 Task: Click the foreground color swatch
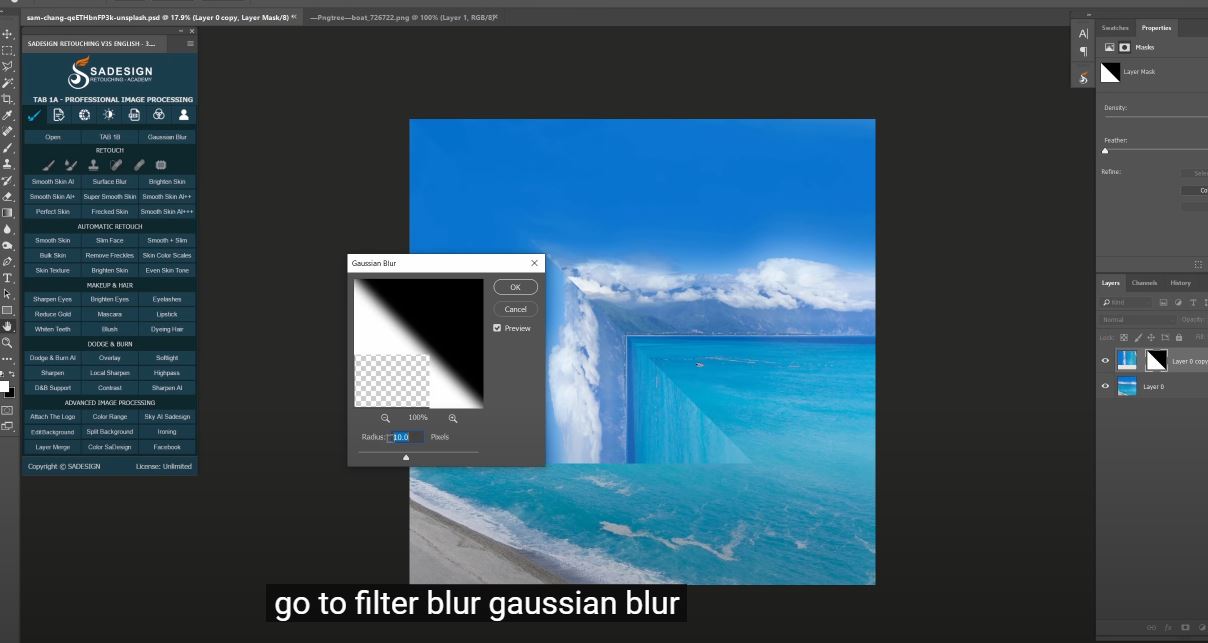click(x=4, y=386)
